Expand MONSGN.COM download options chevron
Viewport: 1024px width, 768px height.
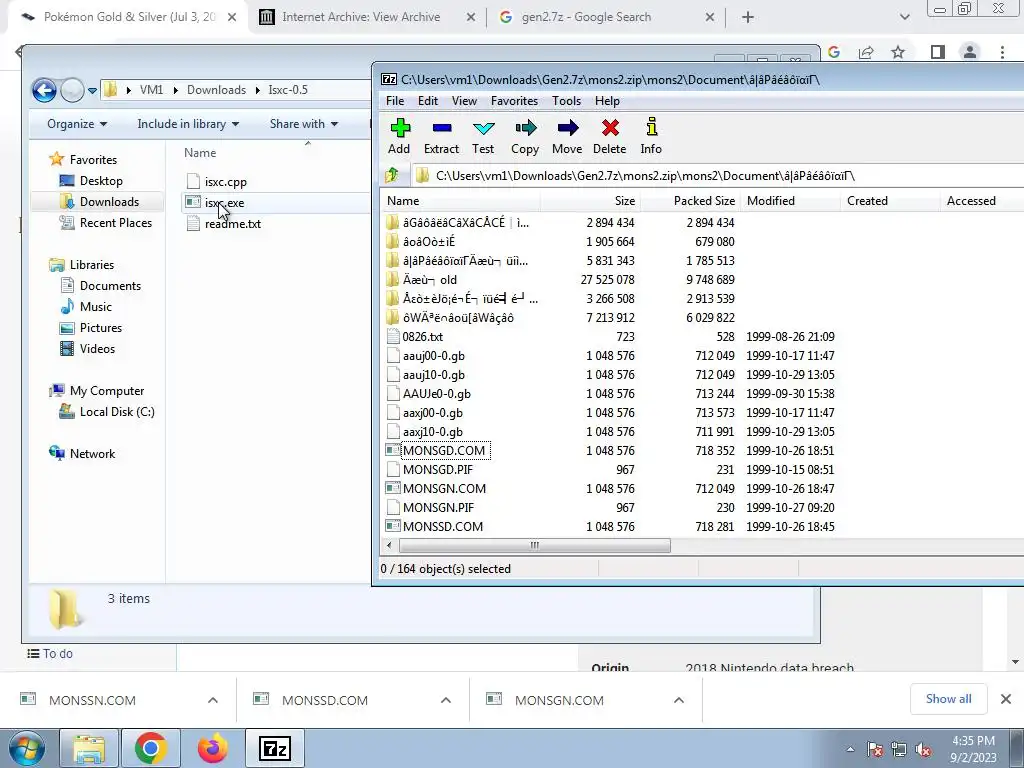tap(679, 700)
